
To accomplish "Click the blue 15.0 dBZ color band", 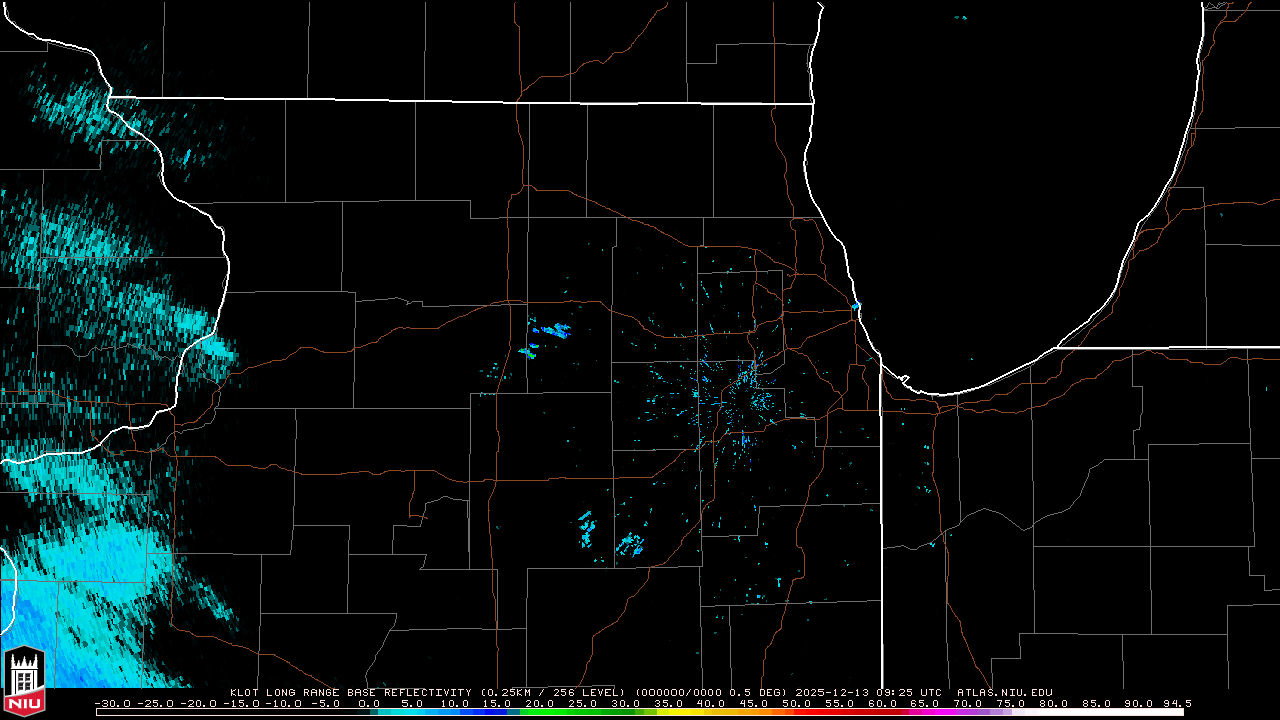I will click(x=497, y=712).
